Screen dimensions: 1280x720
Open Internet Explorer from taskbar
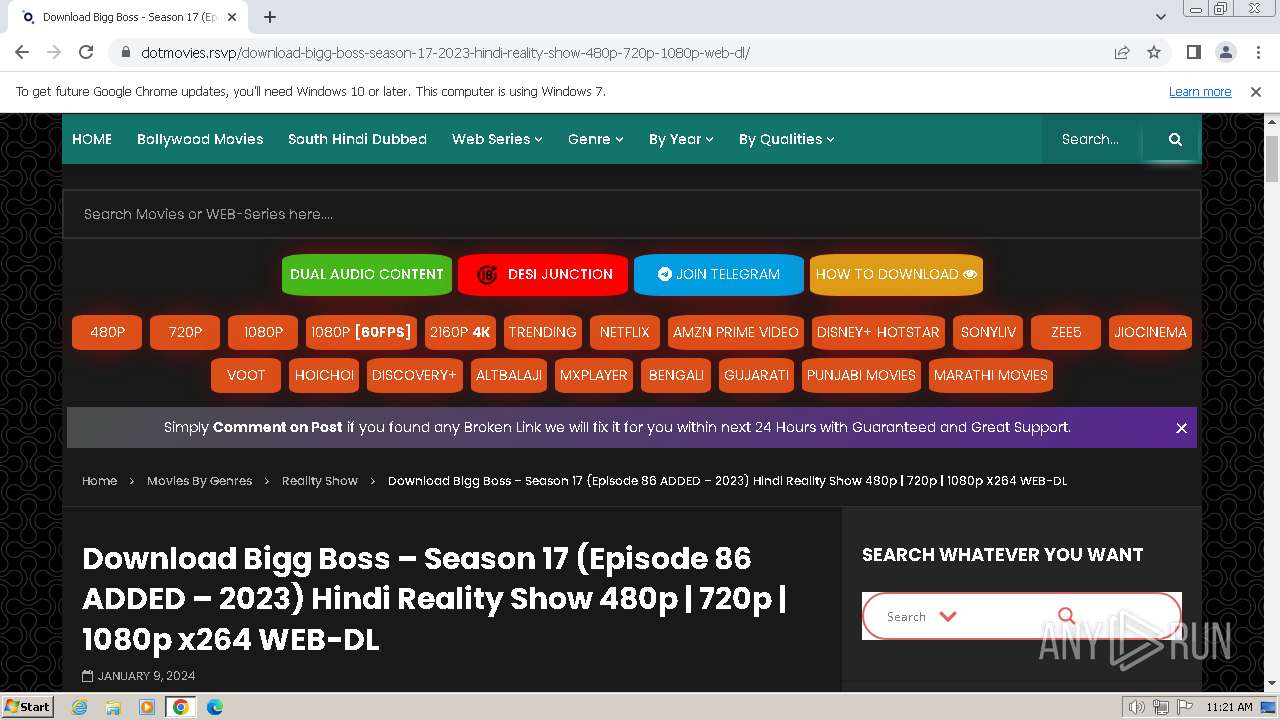pyautogui.click(x=79, y=707)
